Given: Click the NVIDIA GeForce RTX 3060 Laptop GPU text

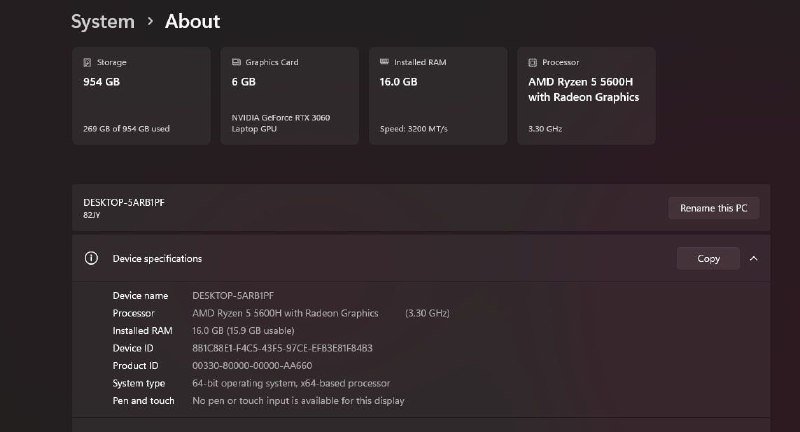Looking at the screenshot, I should point(281,123).
